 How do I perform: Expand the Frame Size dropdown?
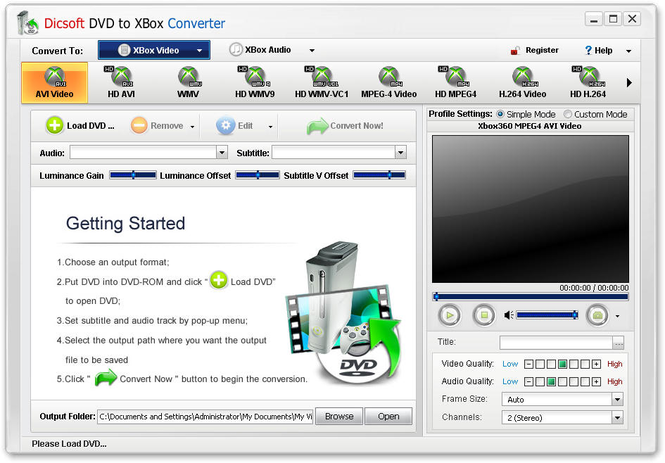point(618,399)
